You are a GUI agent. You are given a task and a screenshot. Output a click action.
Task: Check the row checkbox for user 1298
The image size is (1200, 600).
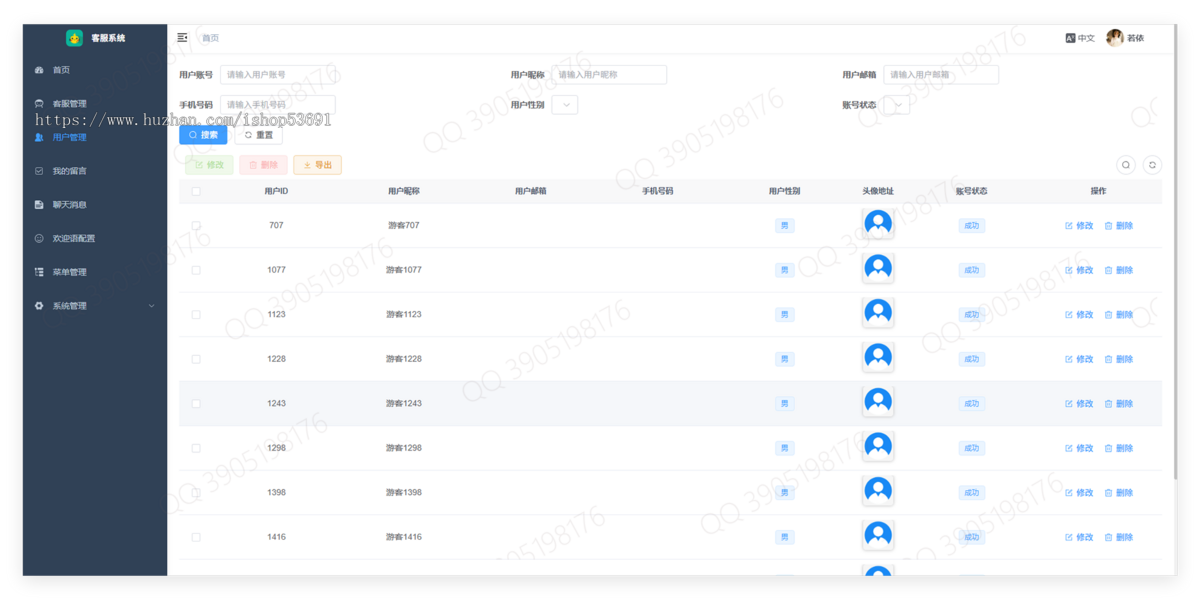click(x=196, y=448)
